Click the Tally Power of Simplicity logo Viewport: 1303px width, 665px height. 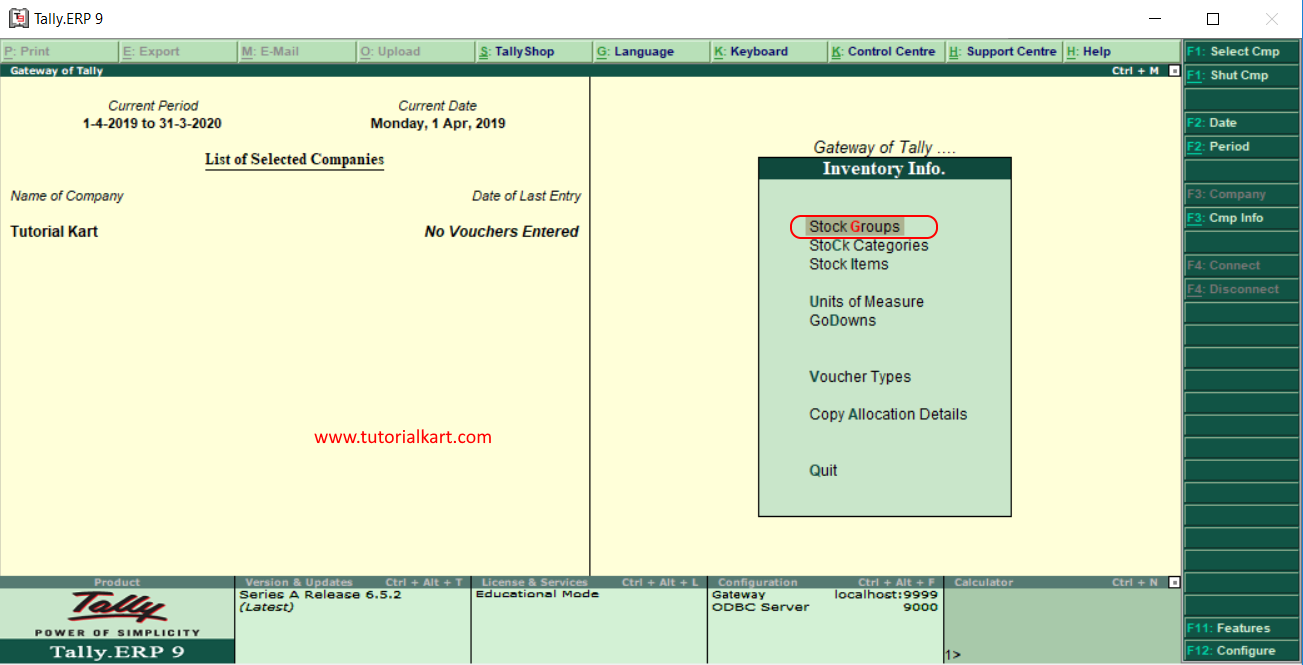click(x=117, y=613)
